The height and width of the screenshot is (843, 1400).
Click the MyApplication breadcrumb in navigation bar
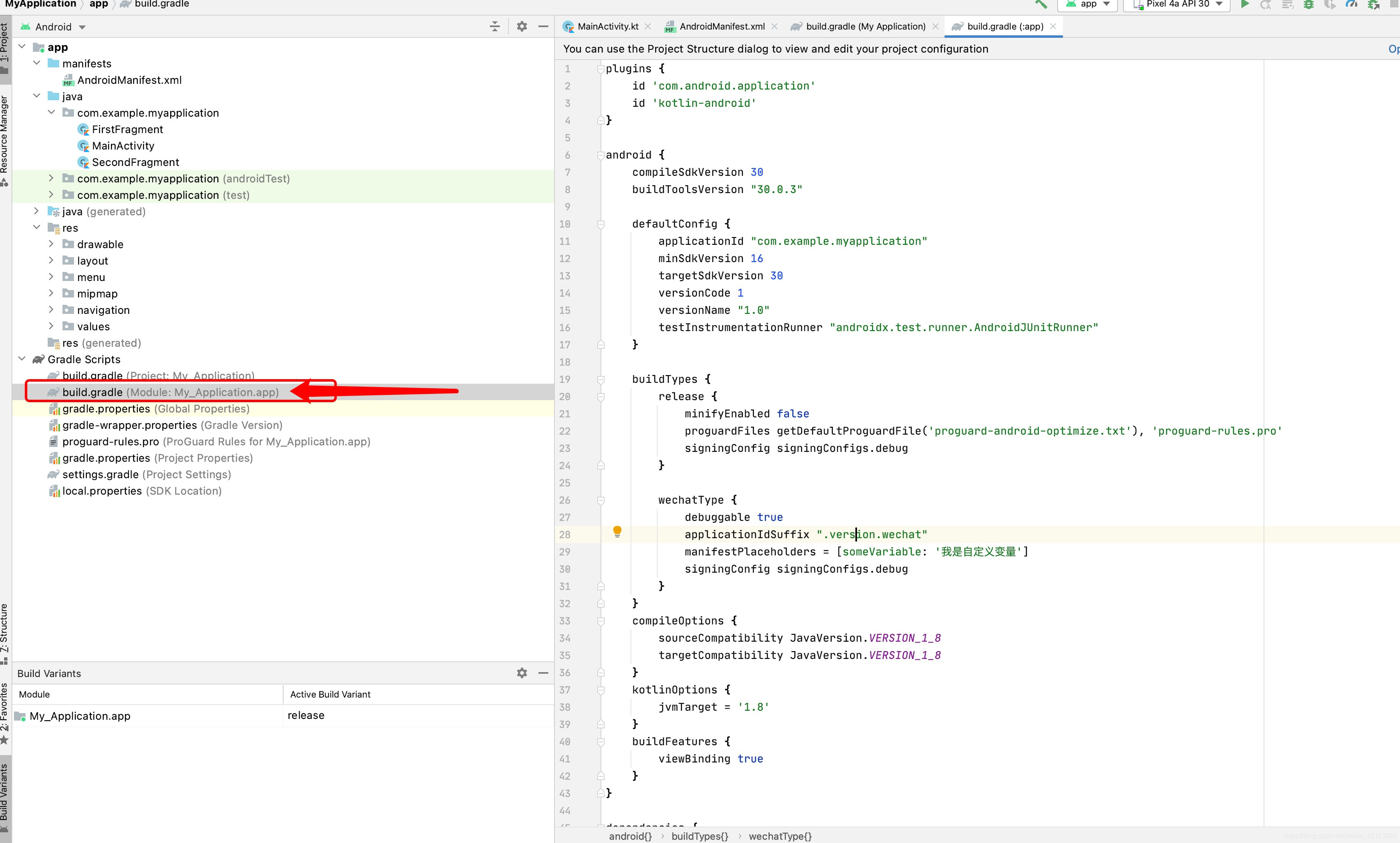tap(40, 4)
